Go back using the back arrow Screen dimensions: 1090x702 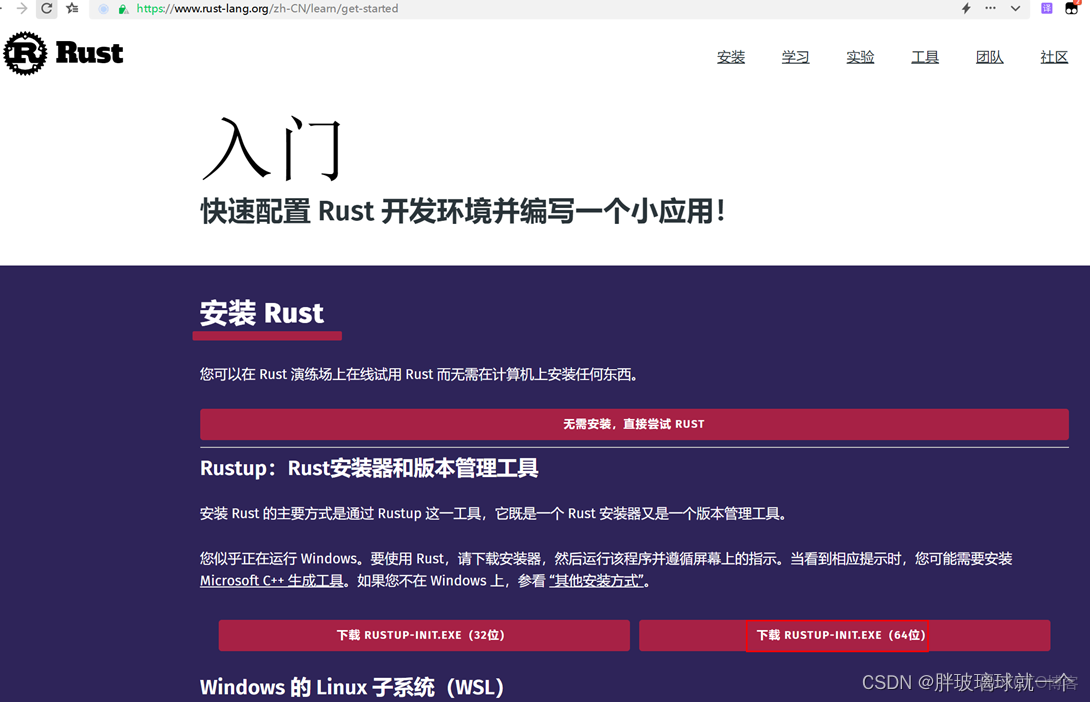4,8
